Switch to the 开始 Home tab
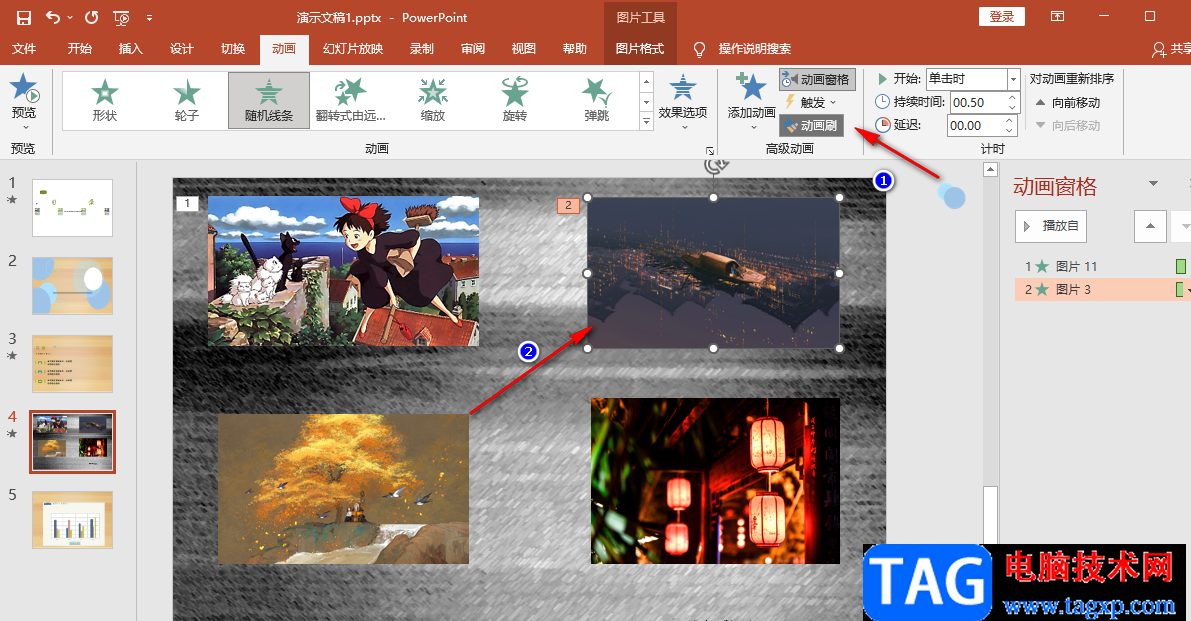The height and width of the screenshot is (621, 1191). tap(80, 49)
